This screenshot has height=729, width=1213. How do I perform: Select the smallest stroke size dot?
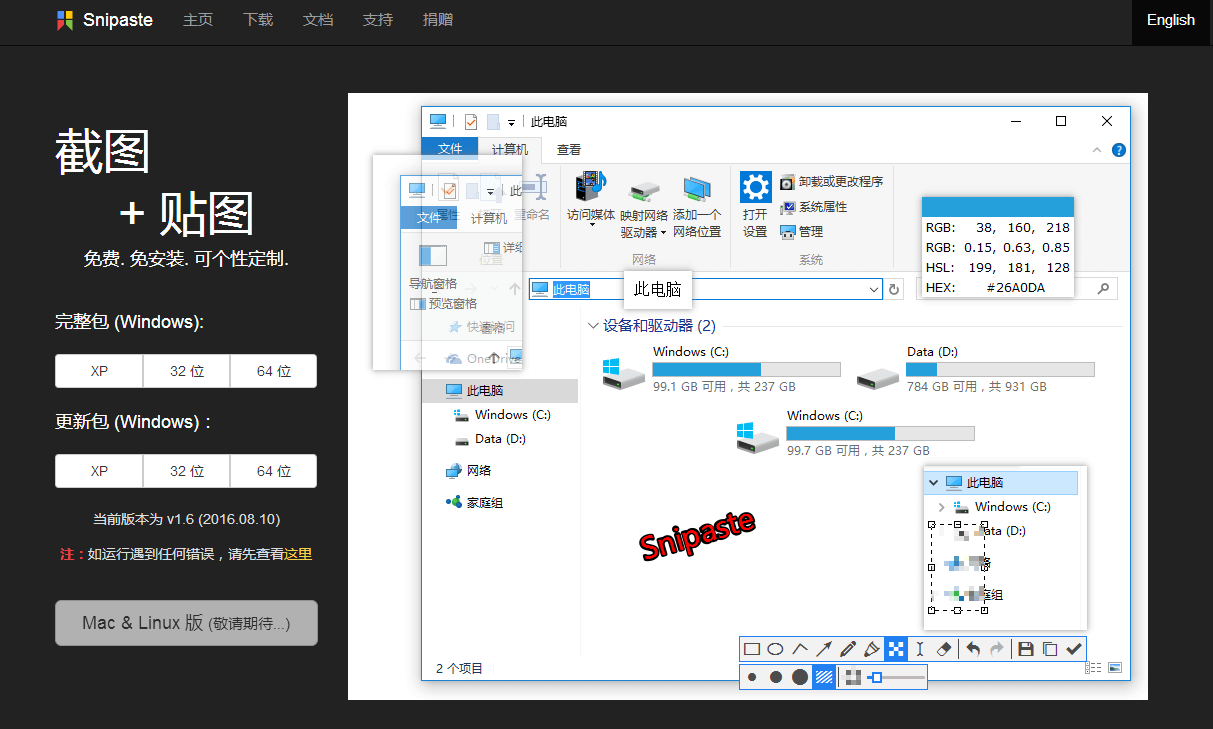coord(750,677)
